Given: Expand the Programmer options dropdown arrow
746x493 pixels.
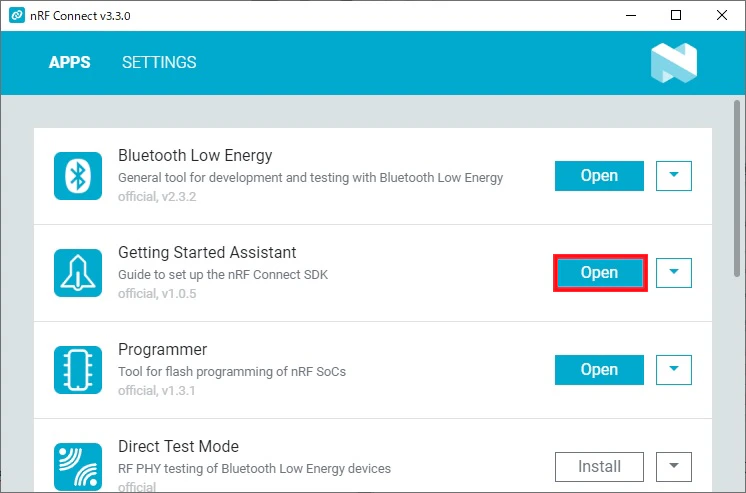Looking at the screenshot, I should (x=674, y=370).
